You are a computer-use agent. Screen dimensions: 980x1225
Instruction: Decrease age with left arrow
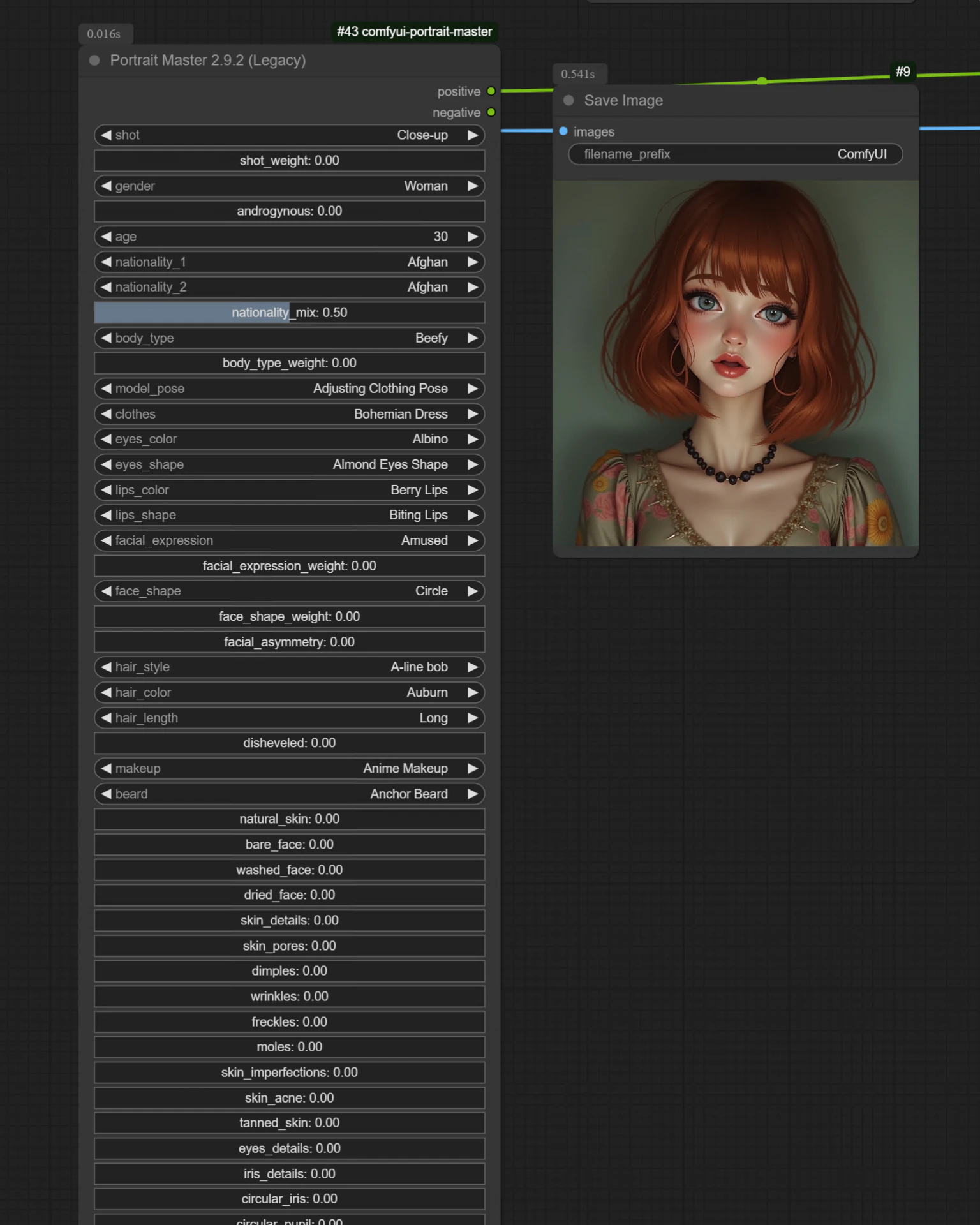click(106, 237)
